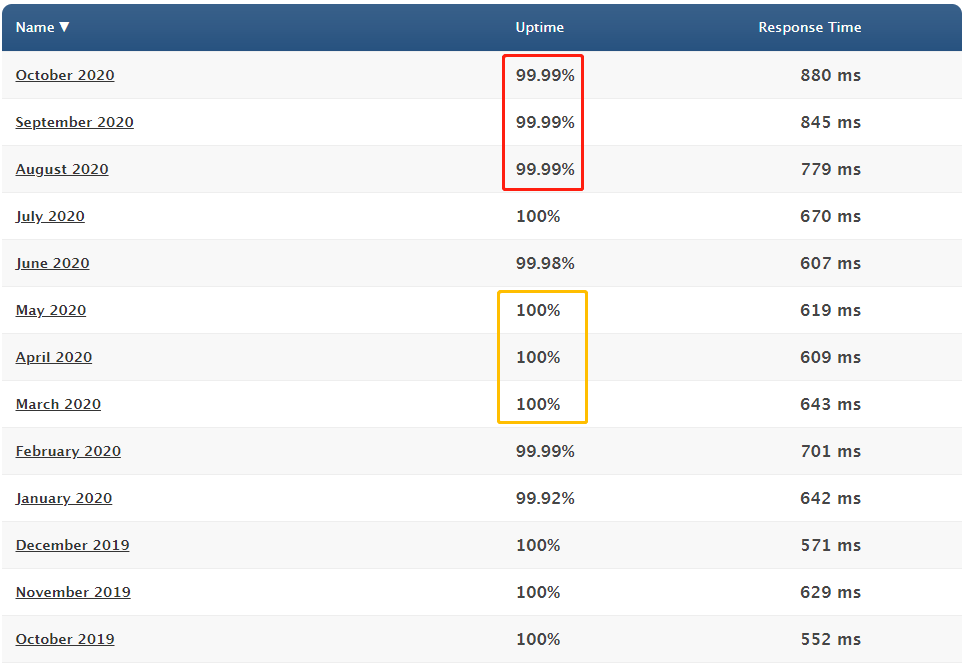Select the yellow-highlighted 100% uptime cells

(542, 357)
